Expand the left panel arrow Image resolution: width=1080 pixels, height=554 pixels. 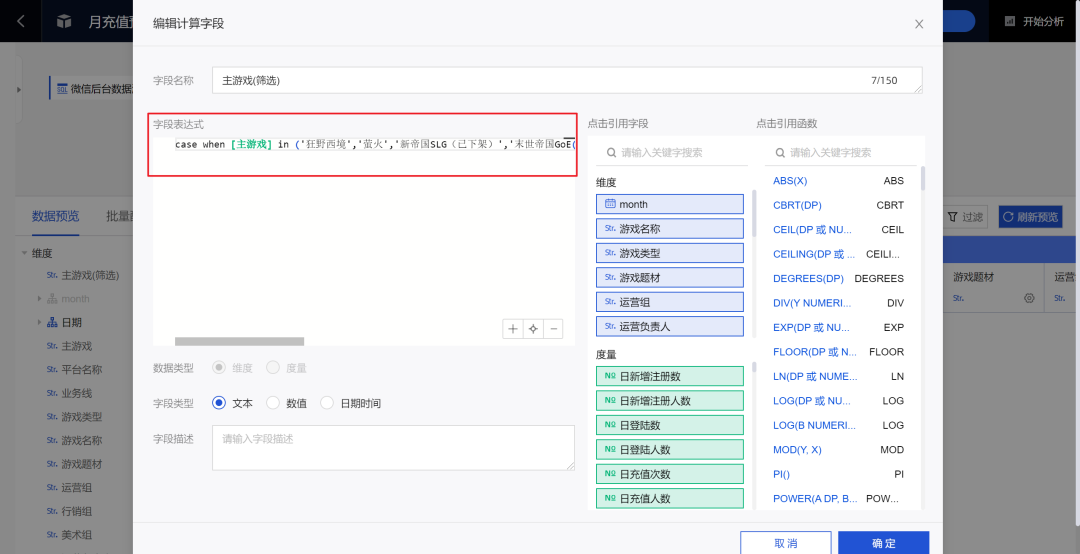(x=19, y=90)
